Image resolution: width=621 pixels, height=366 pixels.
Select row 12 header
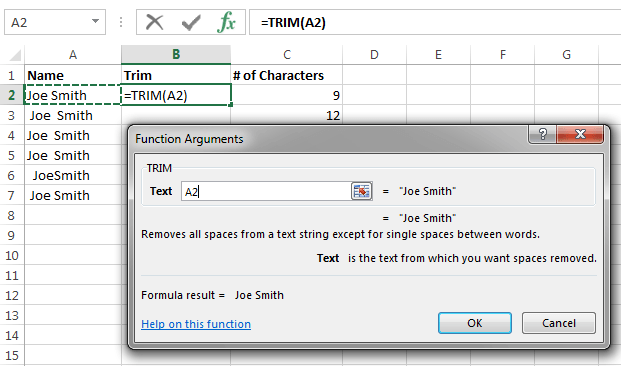click(11, 295)
